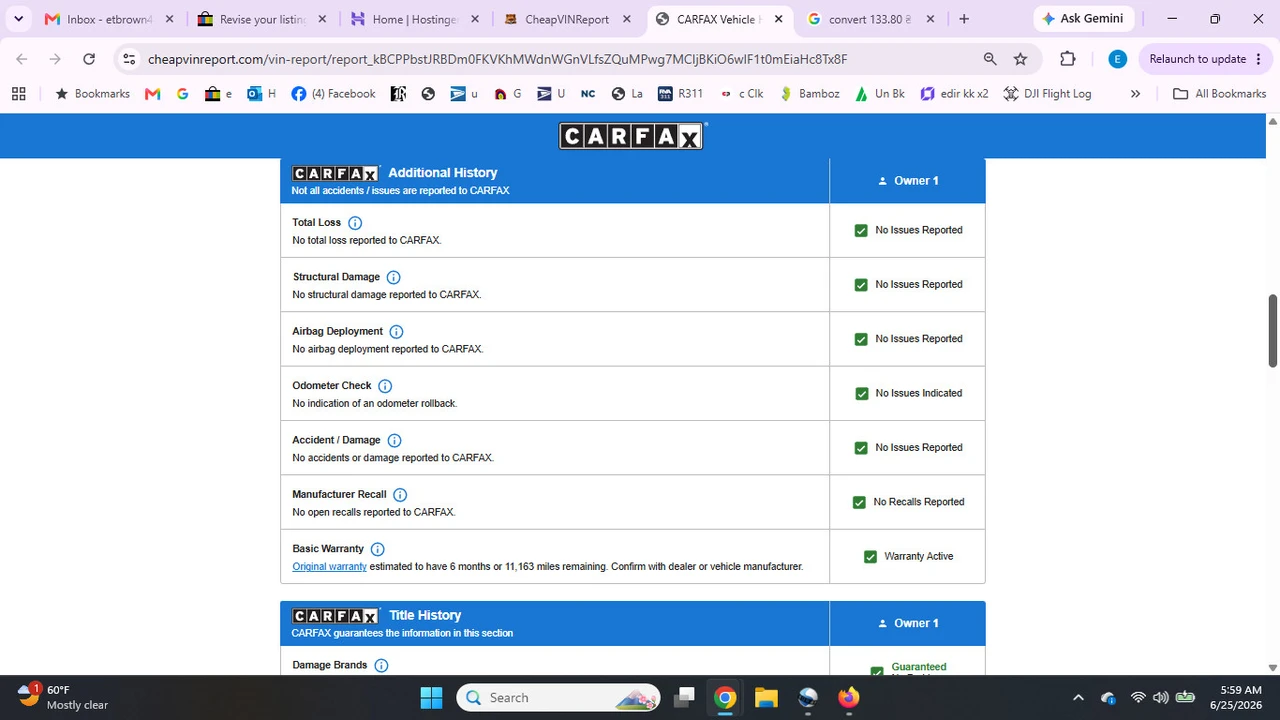The height and width of the screenshot is (720, 1280).
Task: Open the tab search dropdown arrow
Action: (18, 19)
